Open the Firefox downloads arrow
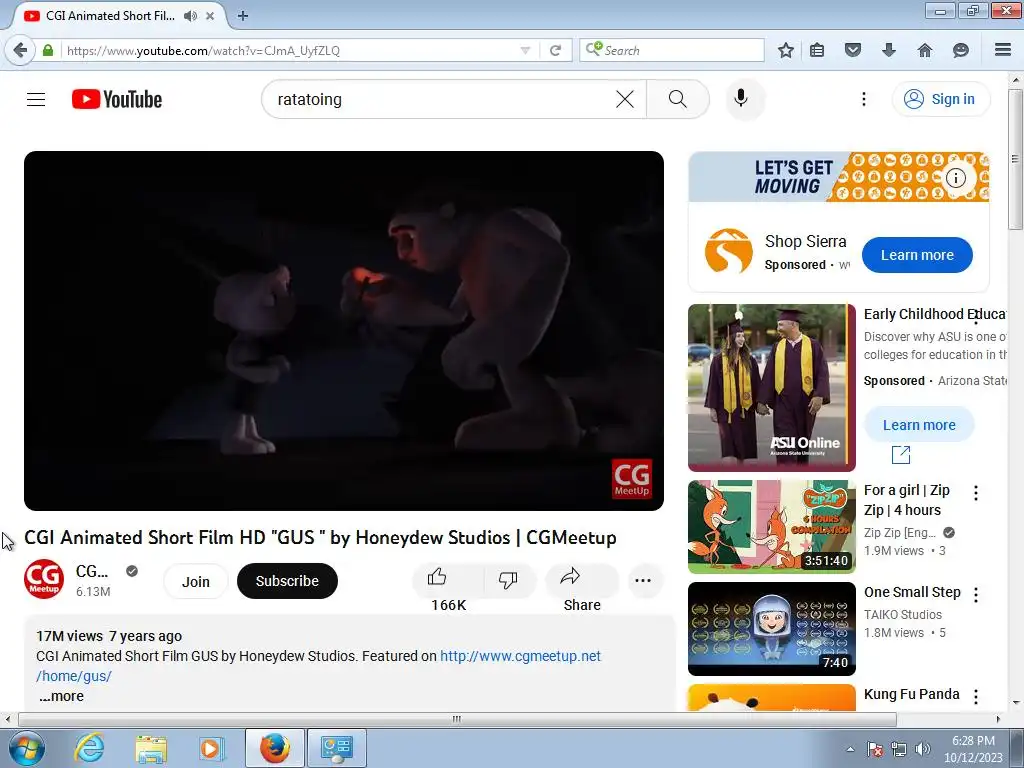Screen dimensions: 1024x768 pos(889,50)
